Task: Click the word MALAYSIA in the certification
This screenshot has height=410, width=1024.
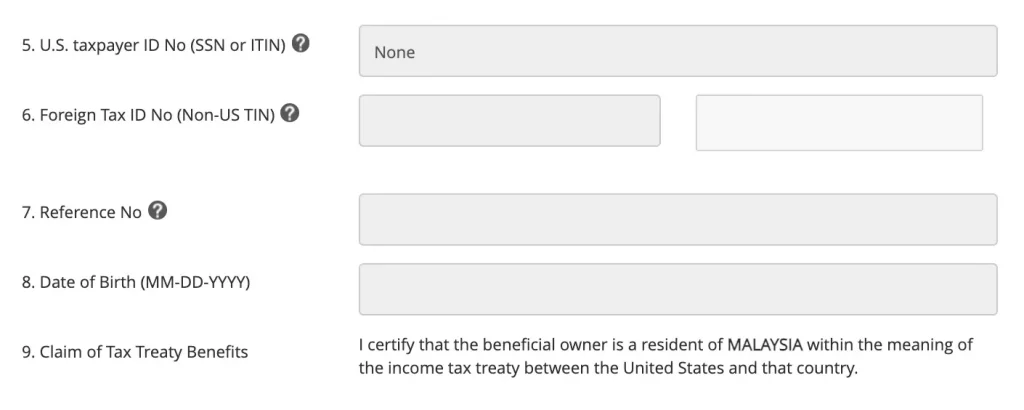Action: (x=766, y=345)
